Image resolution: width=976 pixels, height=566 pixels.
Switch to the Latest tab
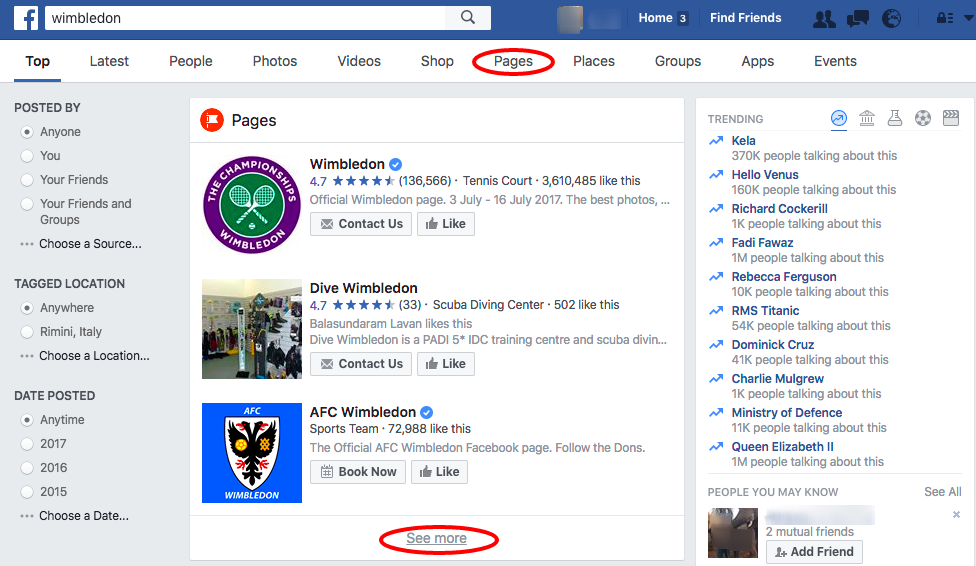point(109,61)
